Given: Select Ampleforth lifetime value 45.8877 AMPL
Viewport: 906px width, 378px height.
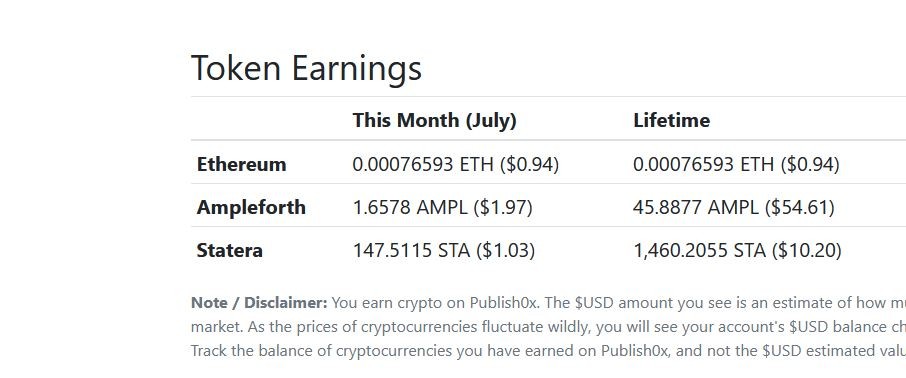Looking at the screenshot, I should 696,207.
